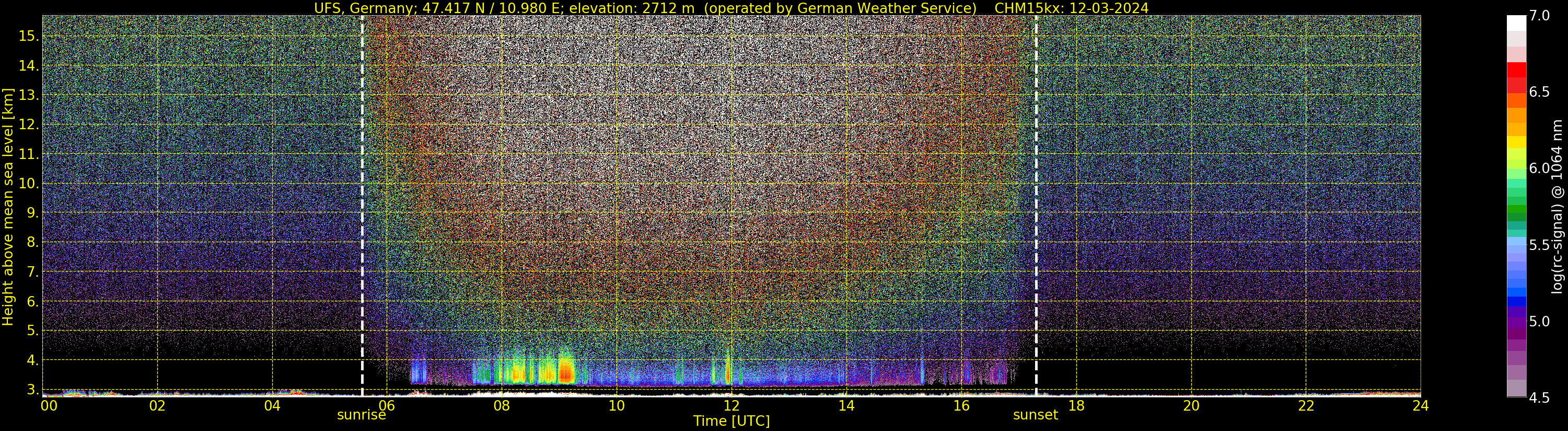Click the '6.0' colorbar scale value

pyautogui.click(x=1539, y=168)
